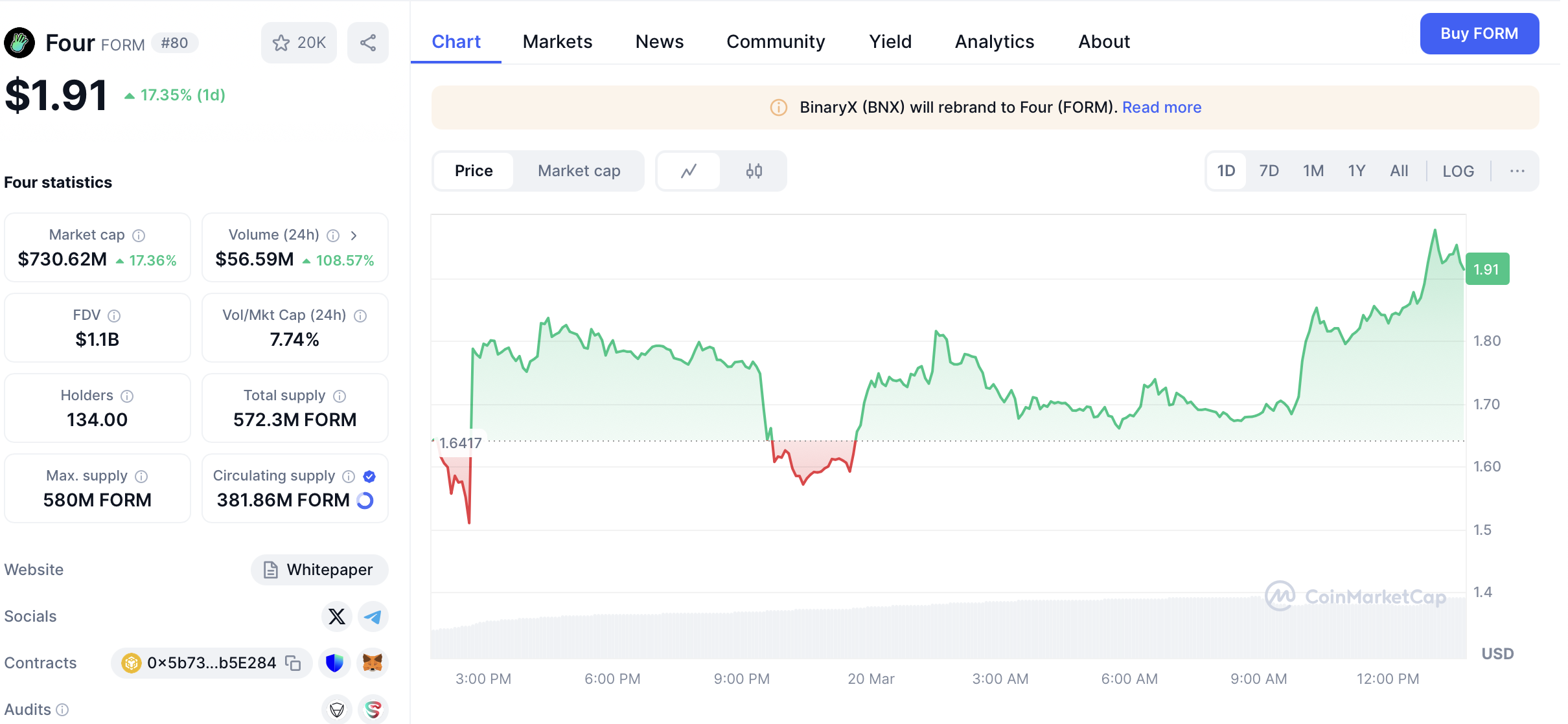Open the chart more options ellipsis
This screenshot has height=724, width=1568.
pos(1517,171)
